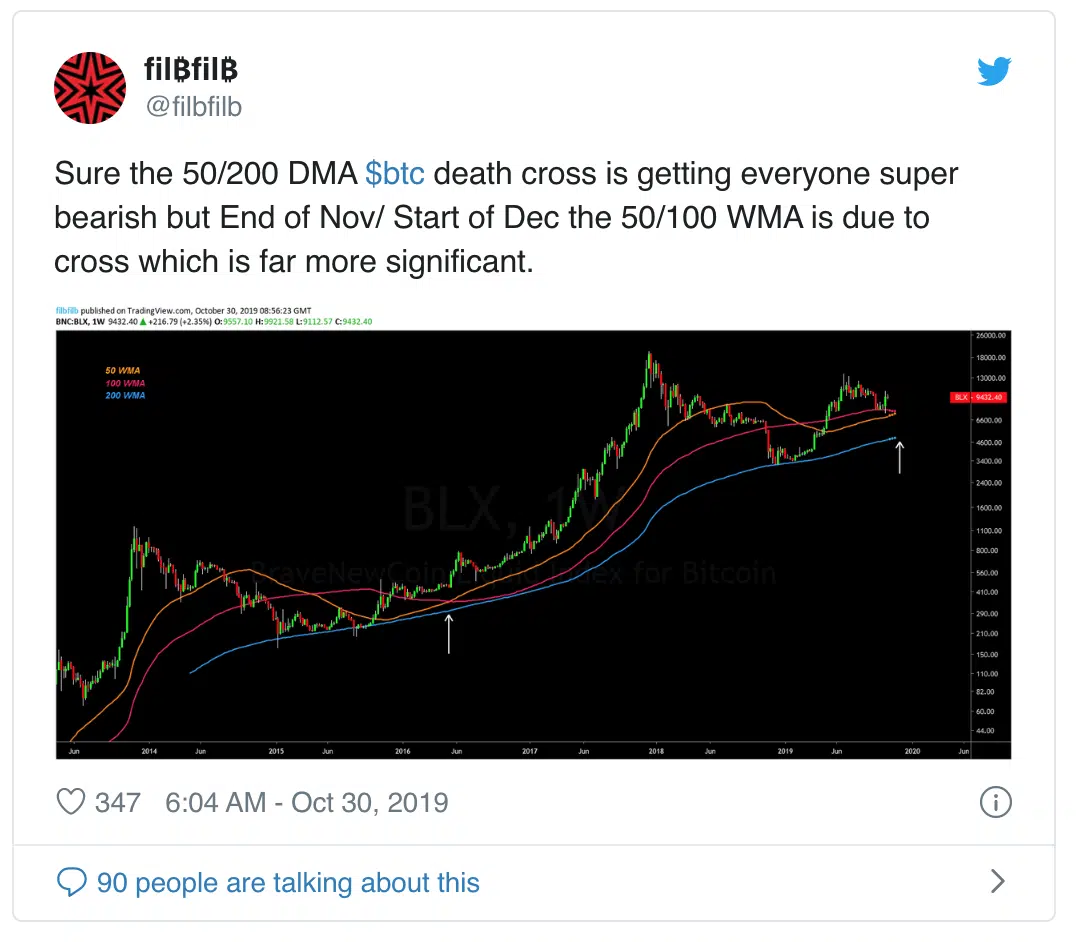Click the 347 likes count

(117, 803)
